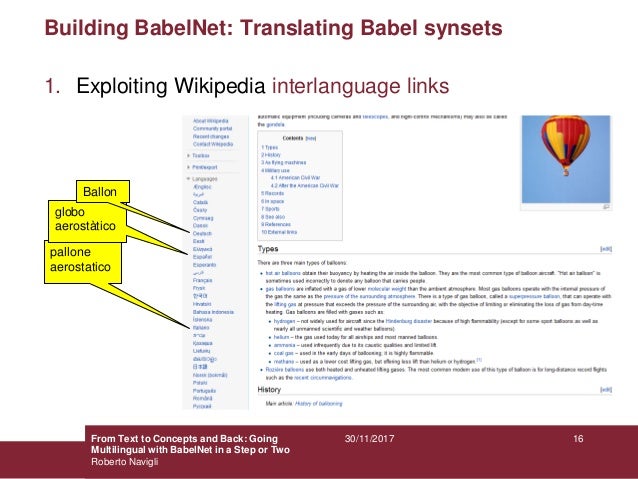
Task: Switch to the Bahasa Indonesia version
Action: 213,312
